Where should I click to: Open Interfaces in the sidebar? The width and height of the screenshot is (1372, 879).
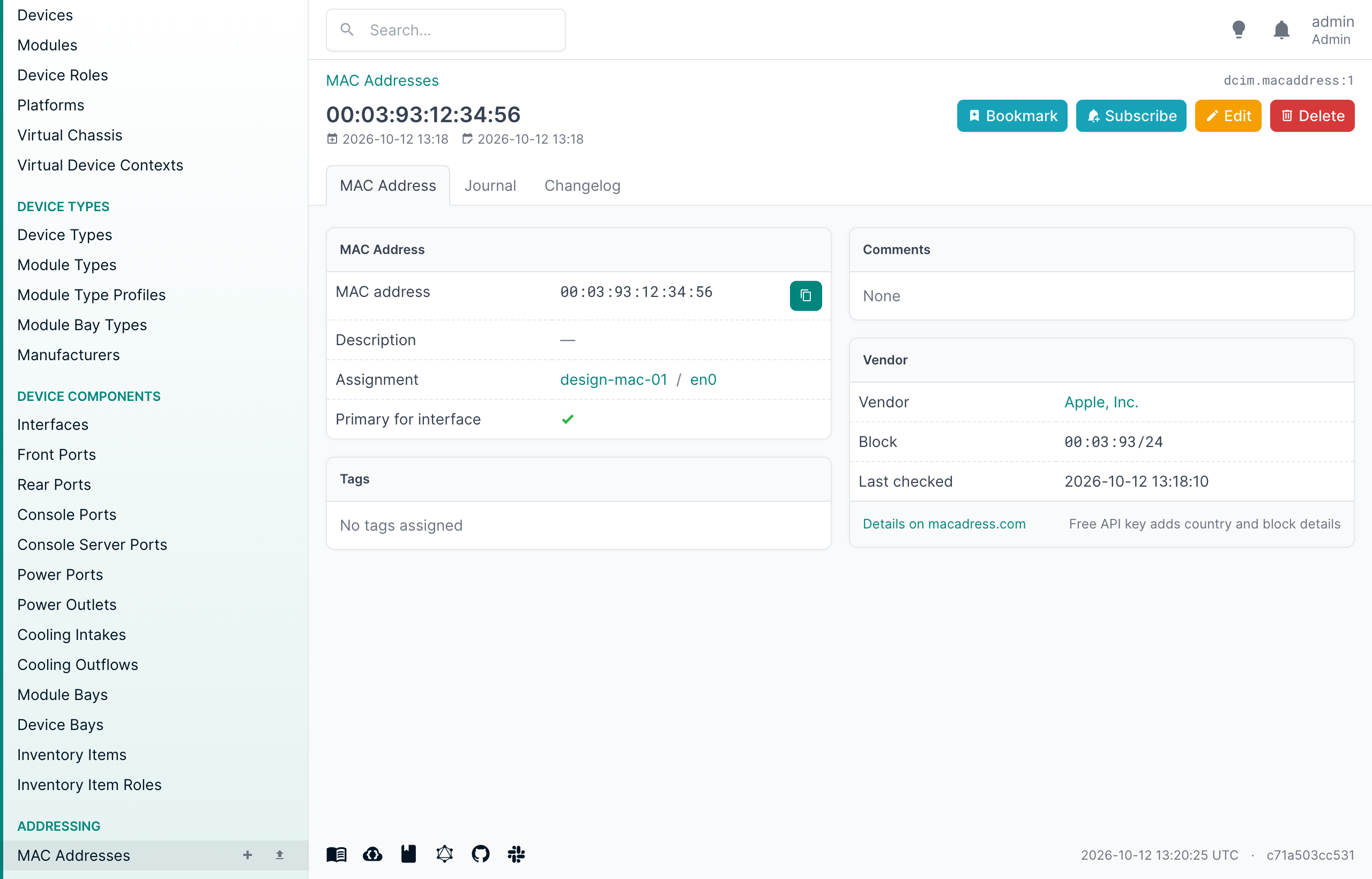tap(53, 424)
